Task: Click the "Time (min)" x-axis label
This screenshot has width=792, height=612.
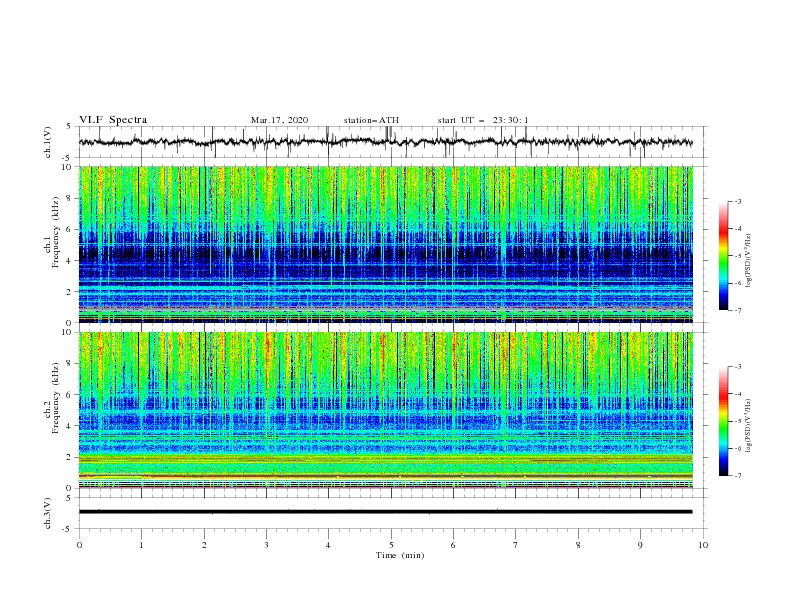Action: point(400,555)
